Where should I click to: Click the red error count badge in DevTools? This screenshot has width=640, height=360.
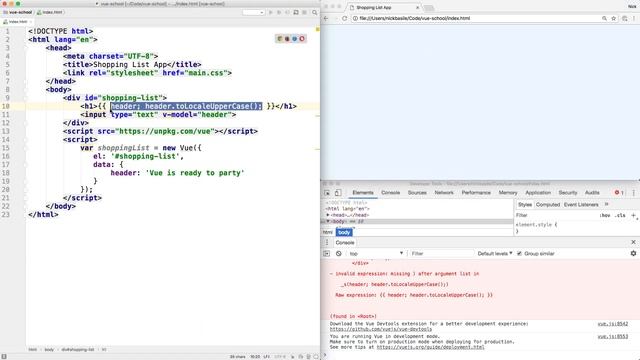pos(619,193)
